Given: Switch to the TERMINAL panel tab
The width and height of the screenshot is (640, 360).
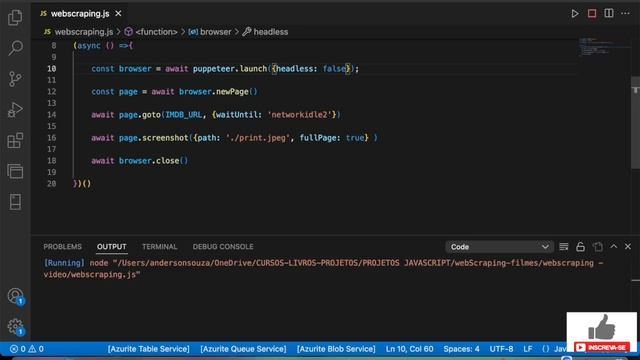Looking at the screenshot, I should [160, 247].
